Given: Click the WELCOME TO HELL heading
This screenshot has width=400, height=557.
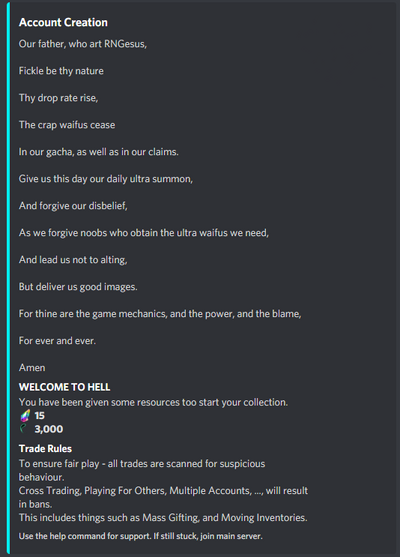Looking at the screenshot, I should point(64,387).
